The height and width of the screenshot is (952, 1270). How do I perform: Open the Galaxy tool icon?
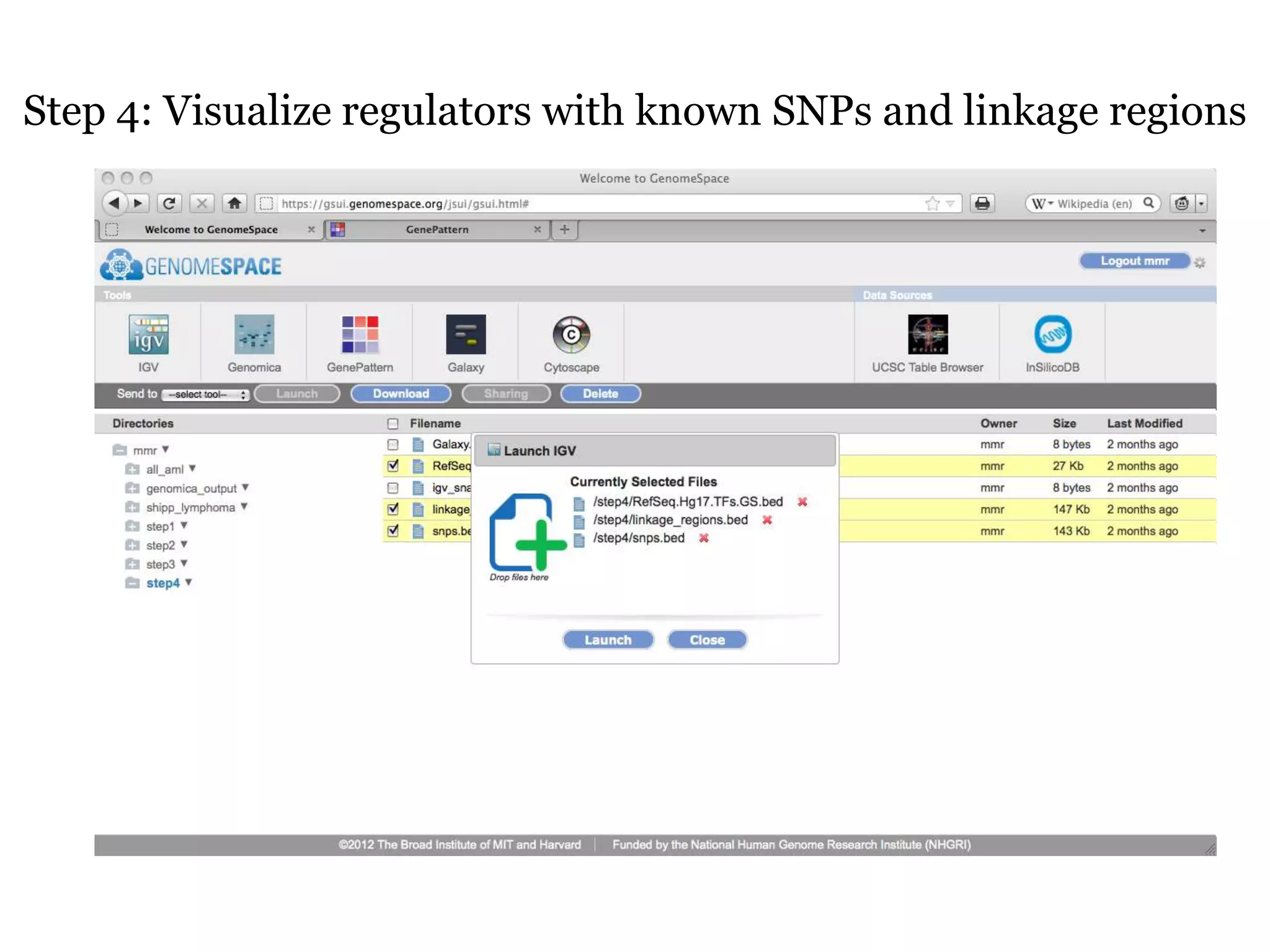pos(466,335)
